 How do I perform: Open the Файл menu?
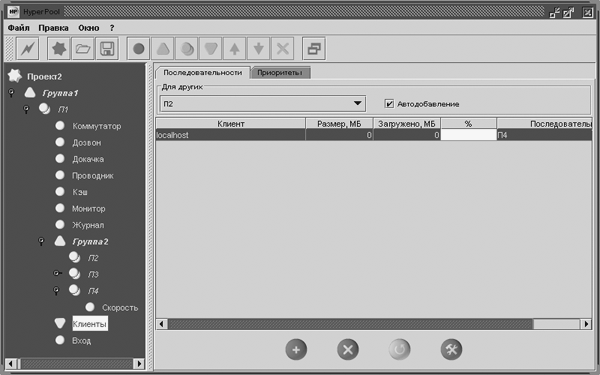click(x=18, y=28)
